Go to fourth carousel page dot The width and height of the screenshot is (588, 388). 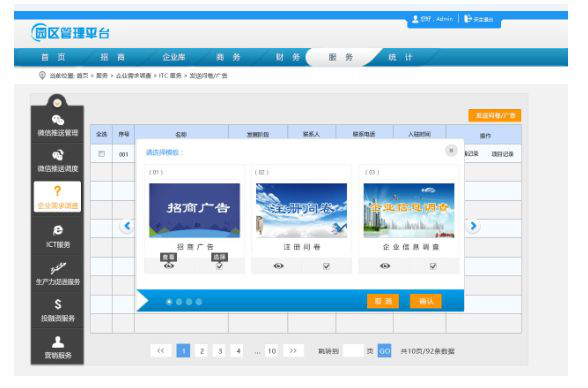(x=199, y=301)
